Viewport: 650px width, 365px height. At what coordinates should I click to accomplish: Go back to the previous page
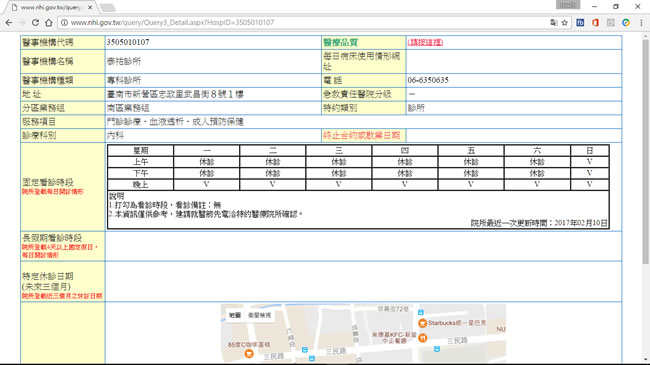[x=9, y=22]
